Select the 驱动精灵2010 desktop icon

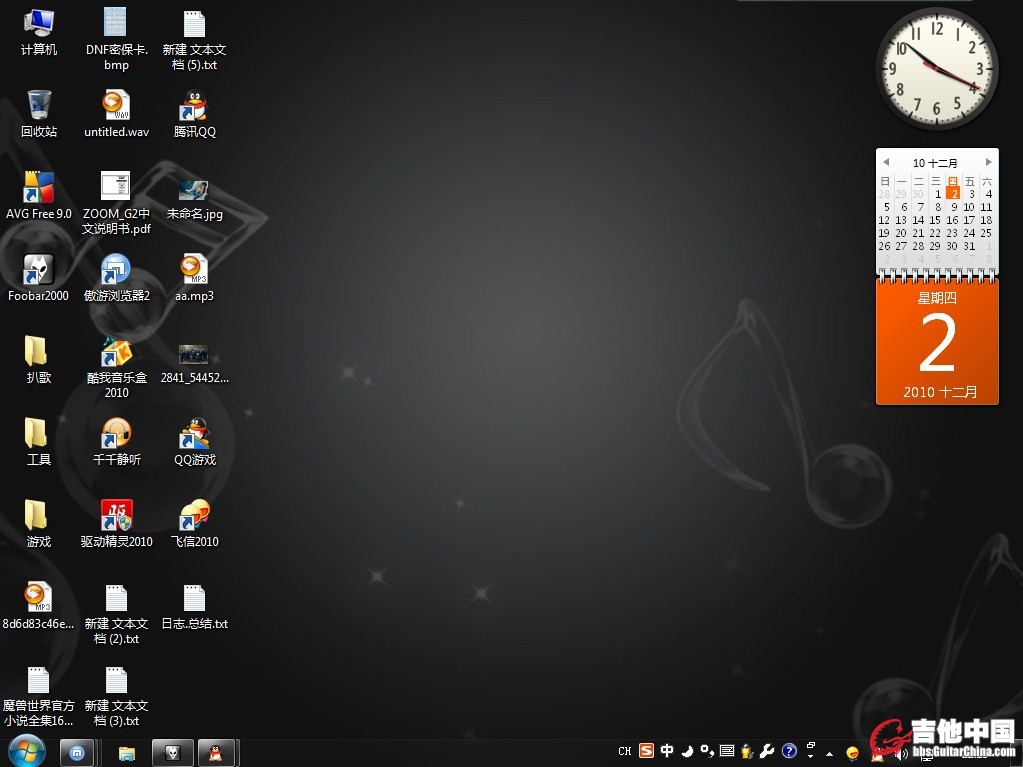(116, 516)
